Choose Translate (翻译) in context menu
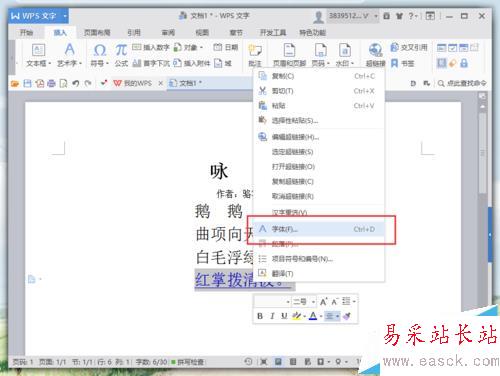Image resolution: width=500 pixels, height=376 pixels. tap(319, 274)
